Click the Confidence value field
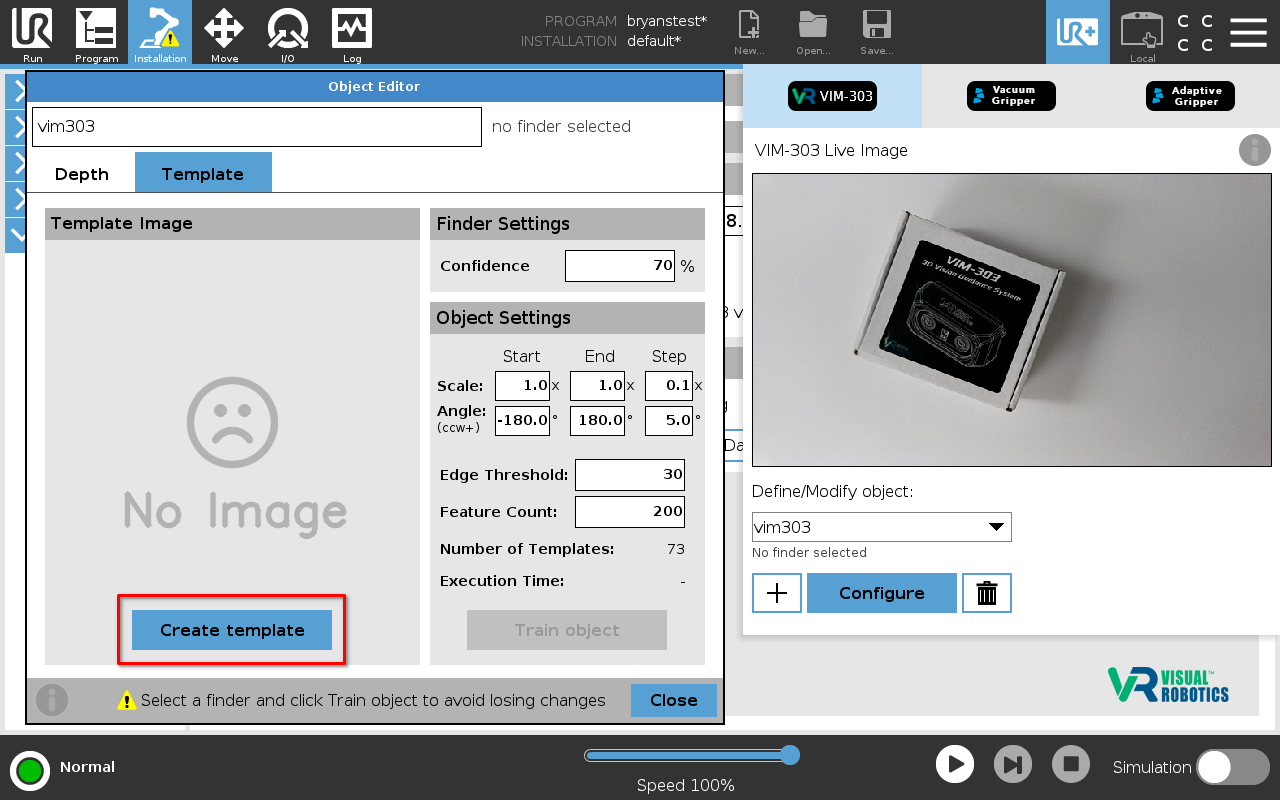The image size is (1280, 800). click(x=620, y=266)
